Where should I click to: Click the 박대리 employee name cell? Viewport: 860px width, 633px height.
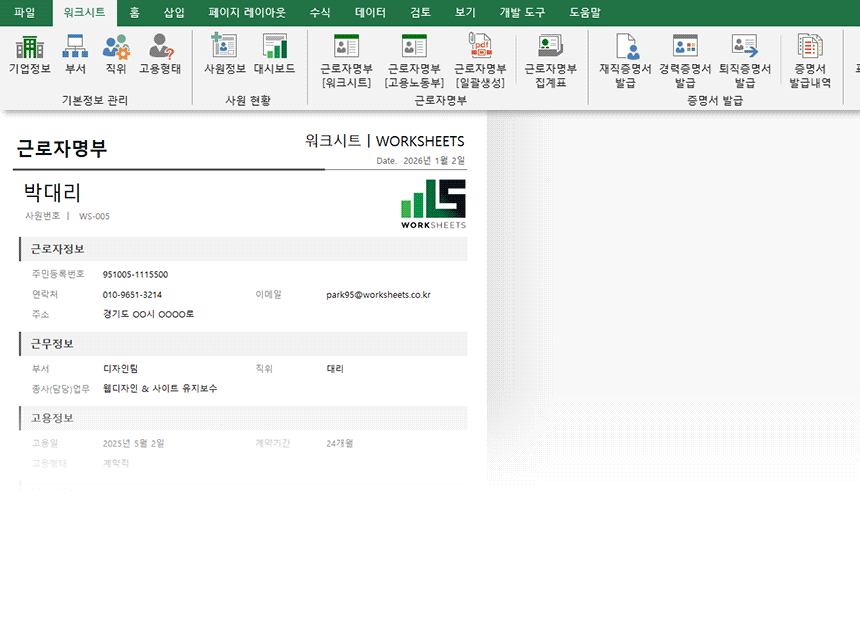pyautogui.click(x=53, y=193)
